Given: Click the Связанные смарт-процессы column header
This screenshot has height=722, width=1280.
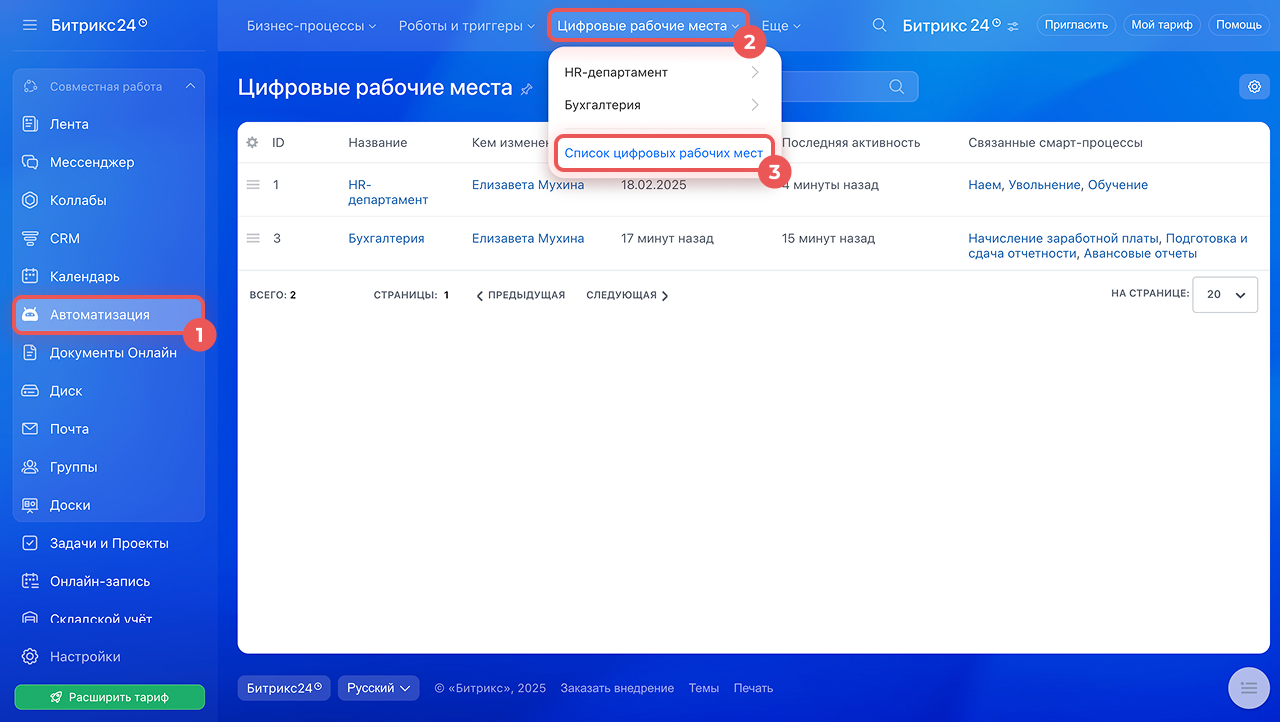Looking at the screenshot, I should pyautogui.click(x=1055, y=143).
